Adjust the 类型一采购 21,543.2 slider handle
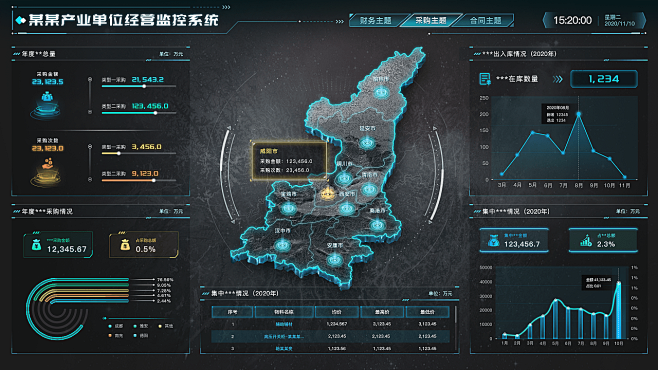This screenshot has width=658, height=370. tap(144, 86)
